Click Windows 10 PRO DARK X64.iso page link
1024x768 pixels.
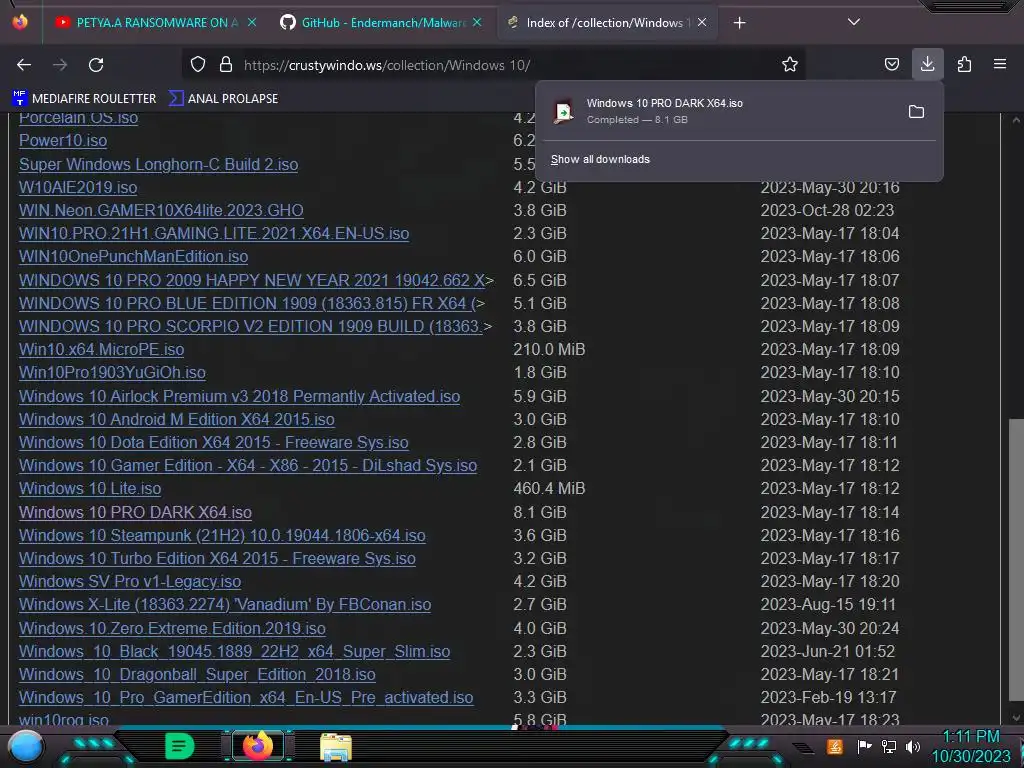click(x=135, y=512)
